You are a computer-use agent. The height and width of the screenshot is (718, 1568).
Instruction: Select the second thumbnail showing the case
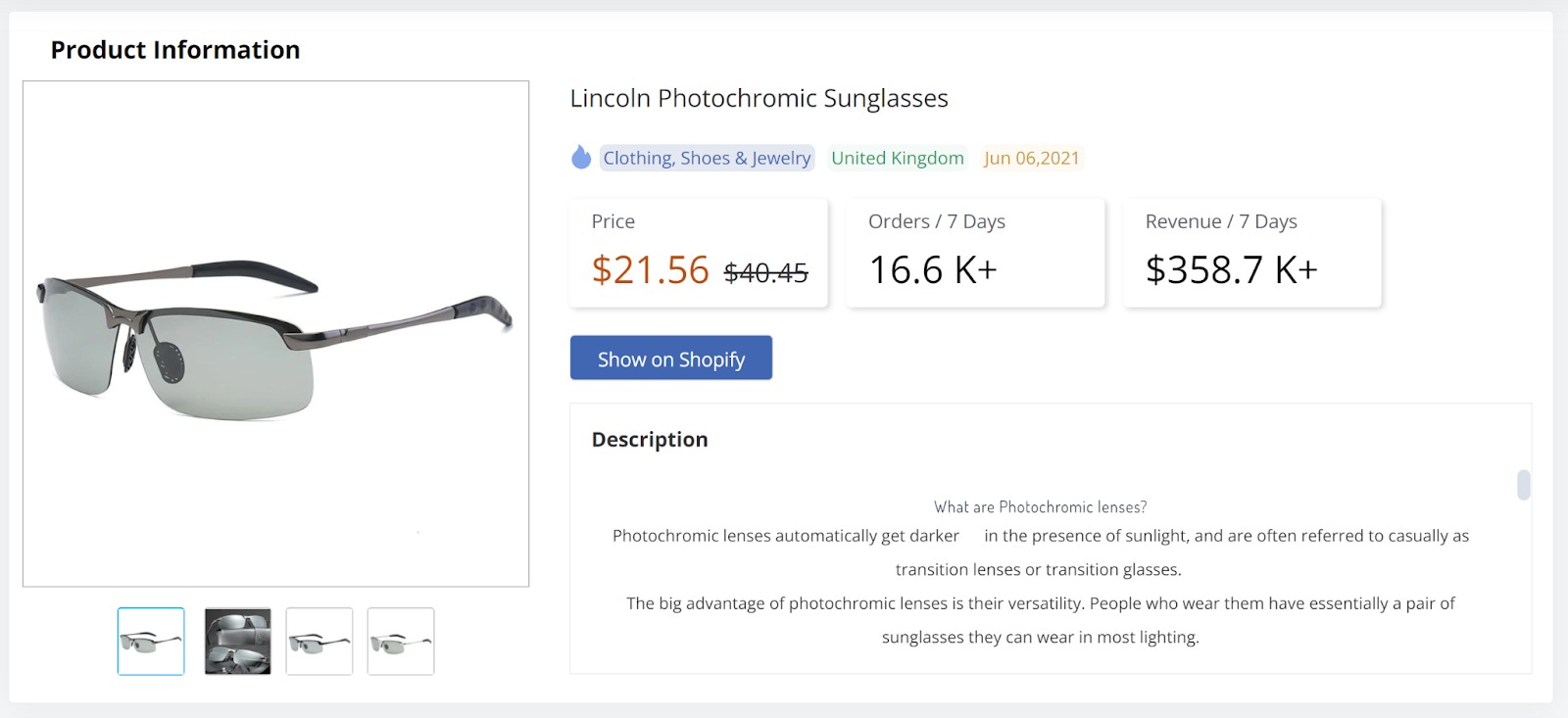[237, 641]
